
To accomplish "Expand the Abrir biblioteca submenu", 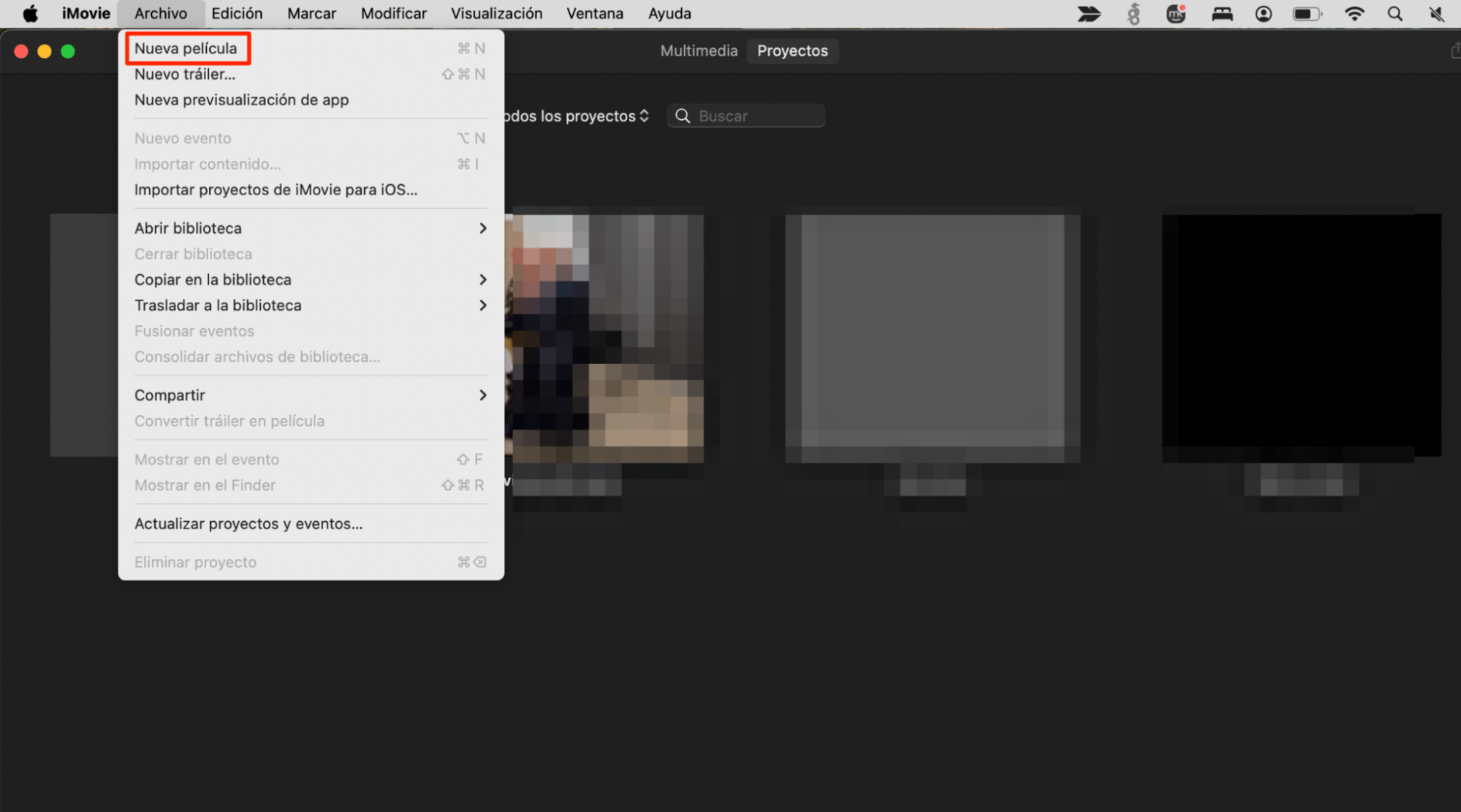I will [310, 228].
